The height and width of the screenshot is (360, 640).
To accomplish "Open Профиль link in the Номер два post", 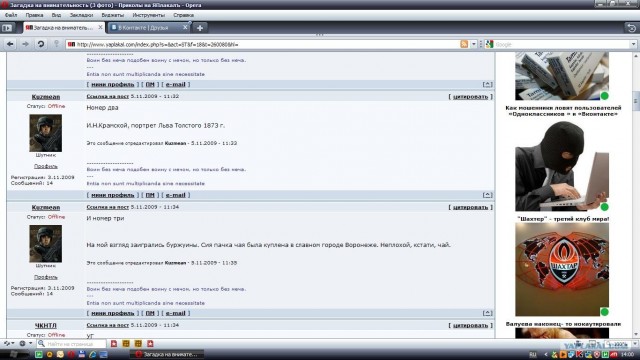I will pos(46,167).
